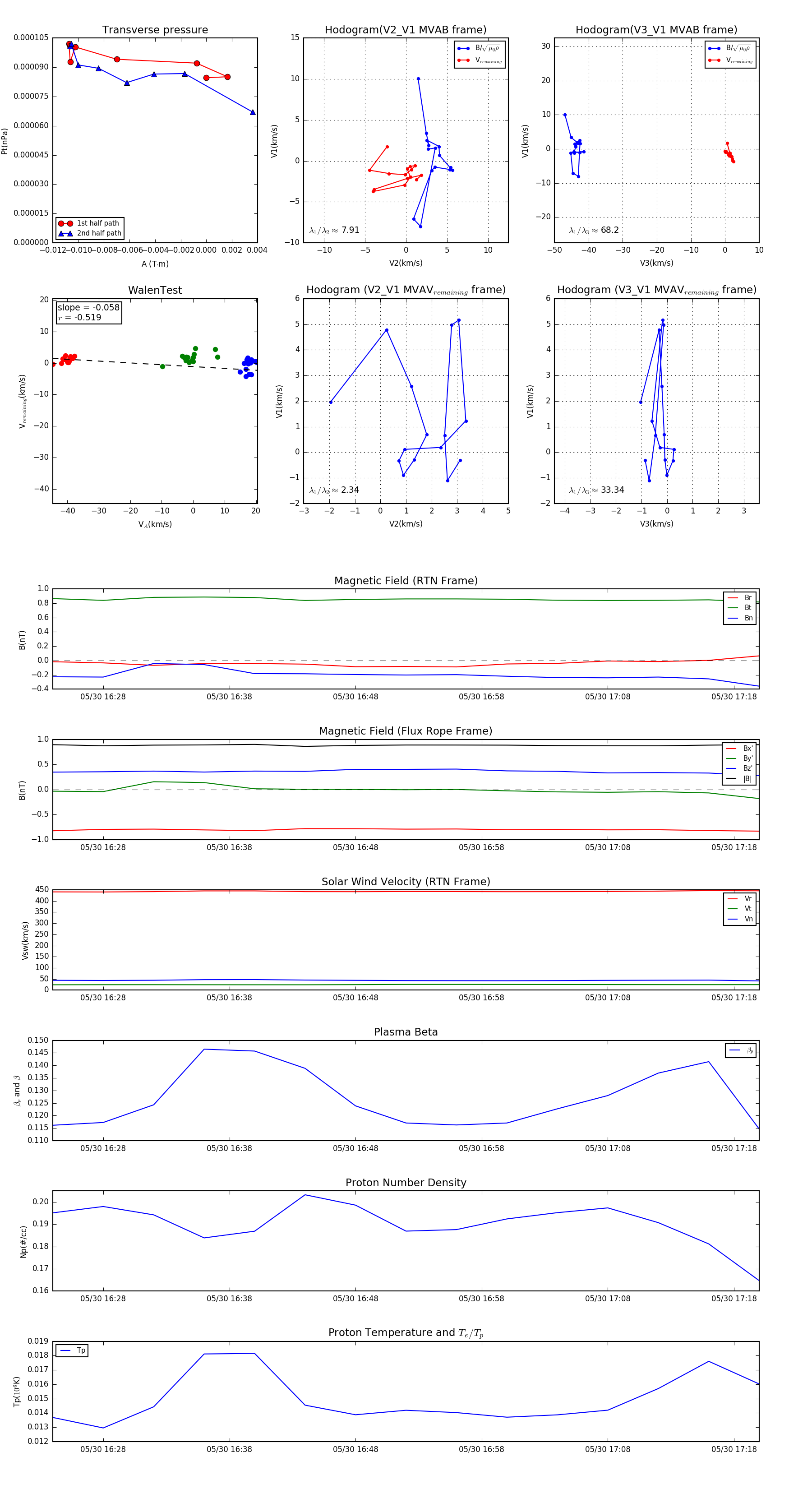
Task: Select the "A (T·m)" x-axis label
Action: coord(155,264)
